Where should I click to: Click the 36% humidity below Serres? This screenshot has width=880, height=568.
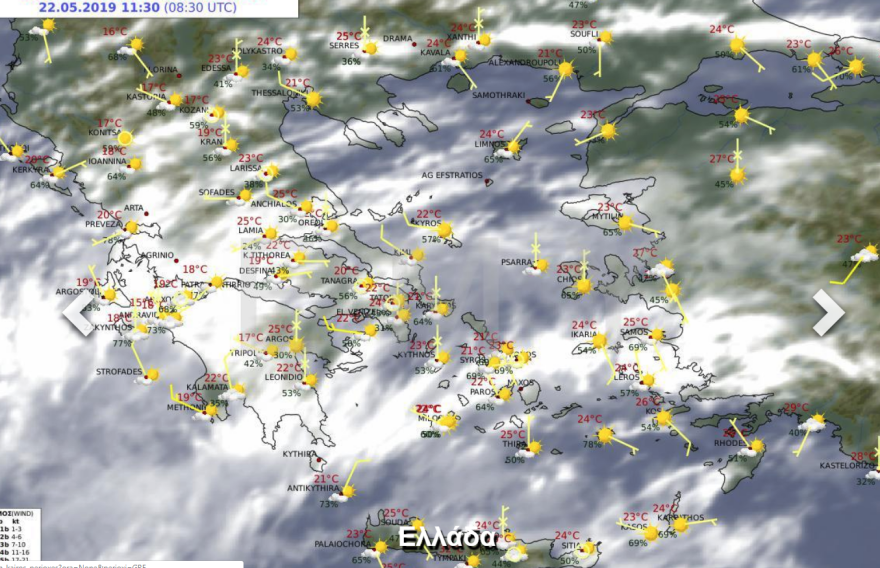[351, 62]
